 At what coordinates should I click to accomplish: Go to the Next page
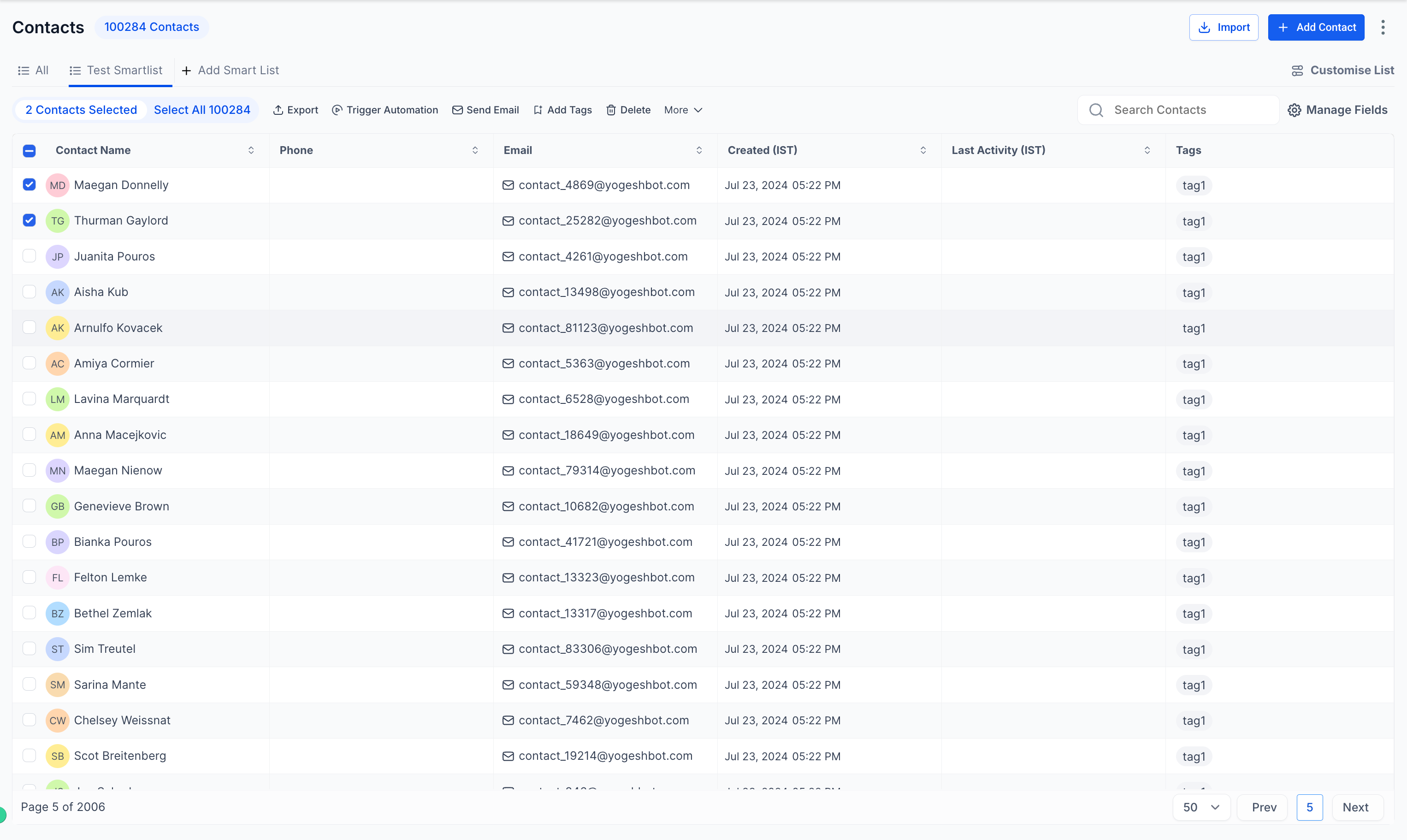pyautogui.click(x=1355, y=807)
